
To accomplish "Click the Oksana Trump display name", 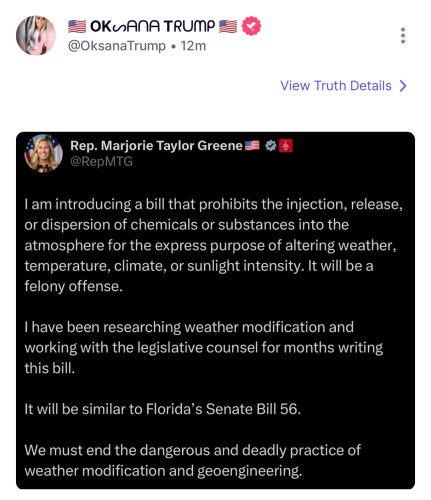I will point(152,26).
